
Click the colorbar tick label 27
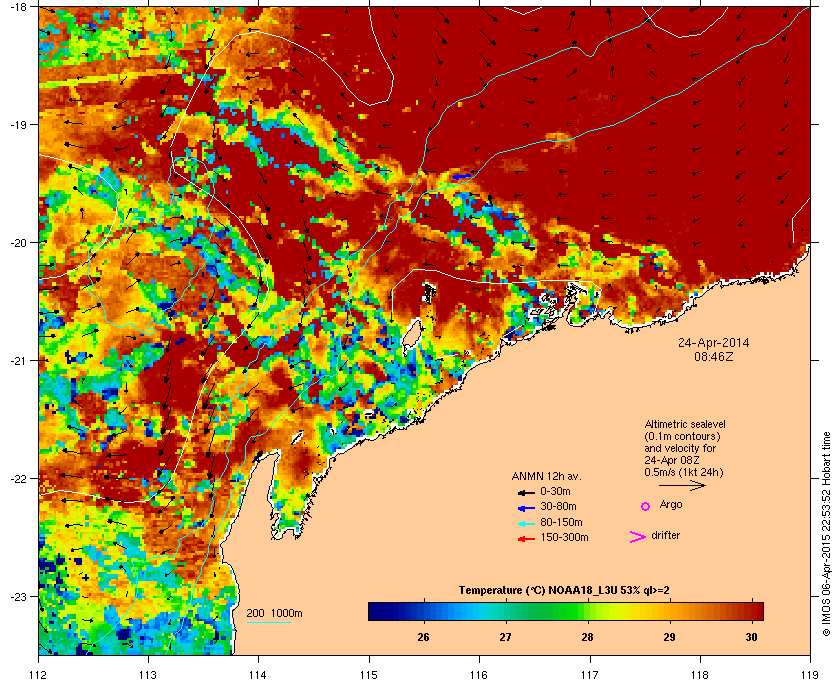505,637
